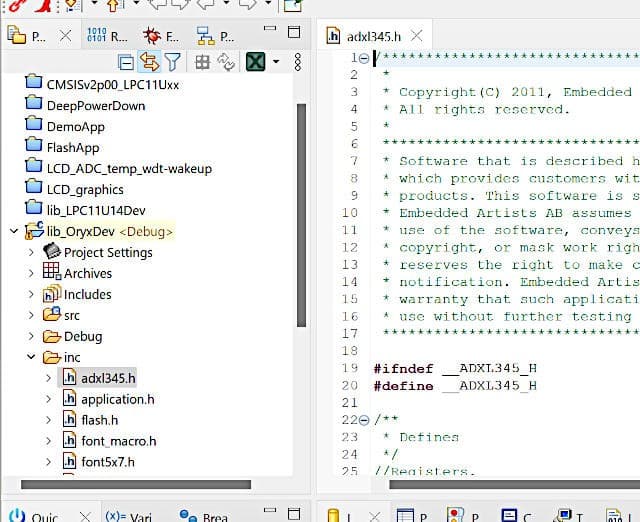
Task: Fold the comment block at line 22
Action: 363,420
